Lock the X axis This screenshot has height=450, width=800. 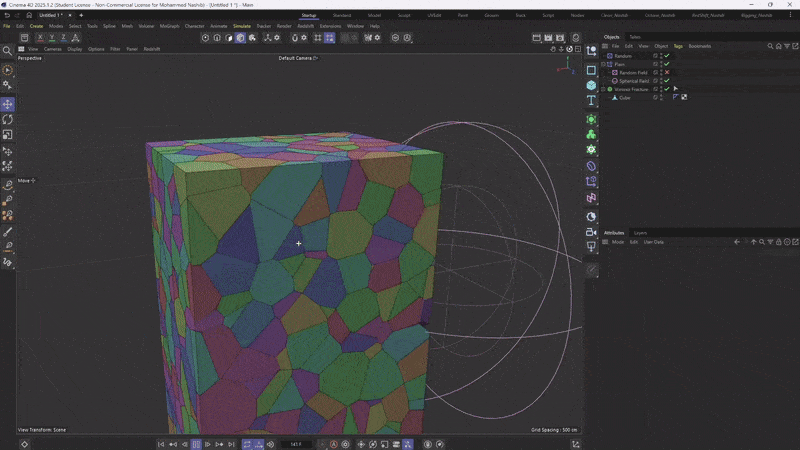(x=40, y=38)
